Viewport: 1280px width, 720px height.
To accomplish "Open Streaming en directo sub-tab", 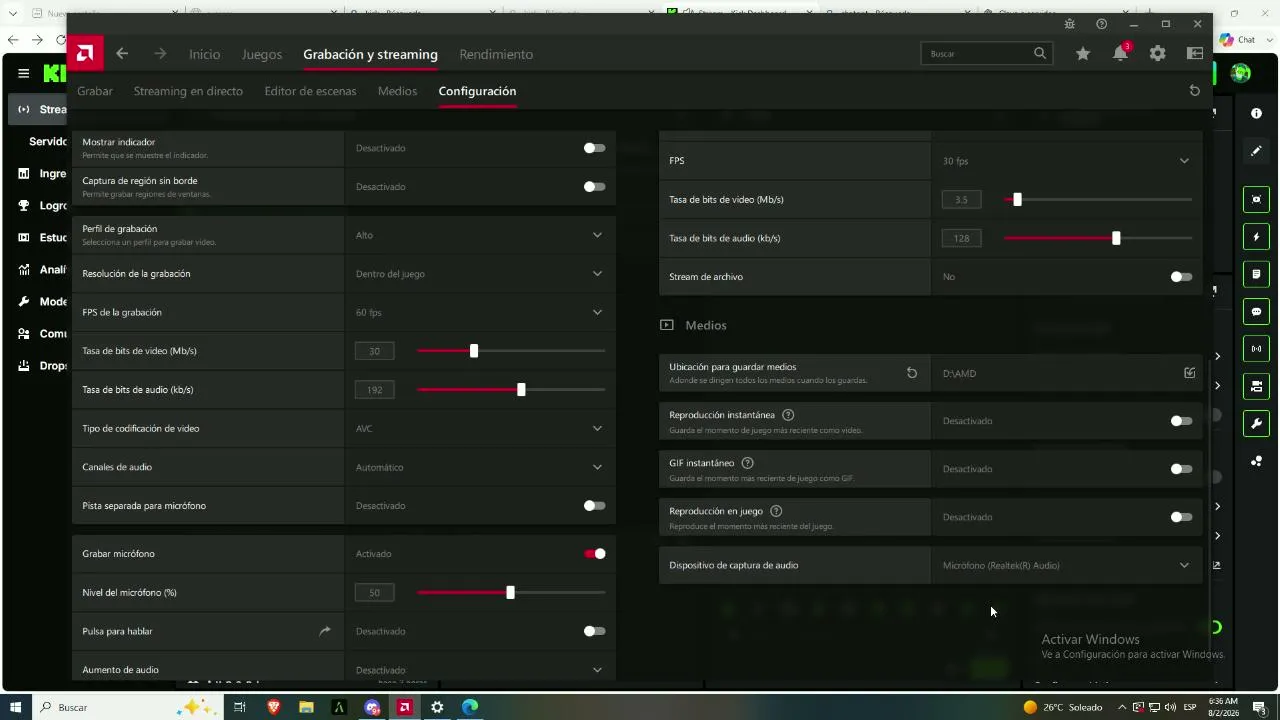I will [188, 91].
